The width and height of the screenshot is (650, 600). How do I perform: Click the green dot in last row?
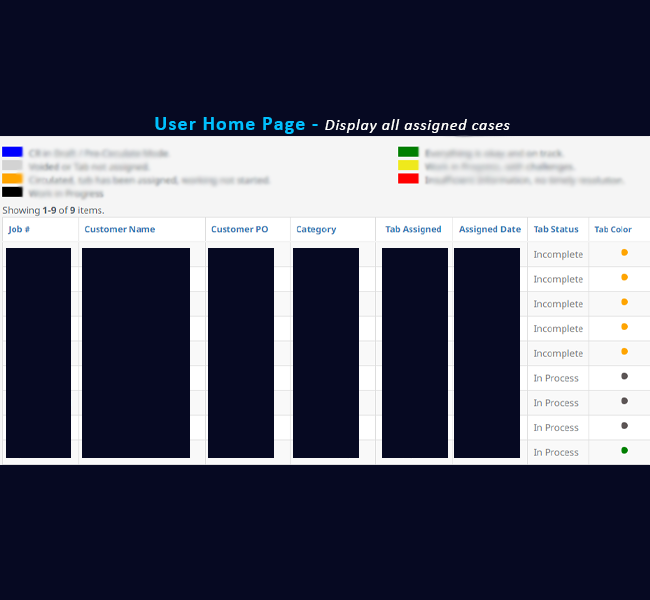[624, 451]
